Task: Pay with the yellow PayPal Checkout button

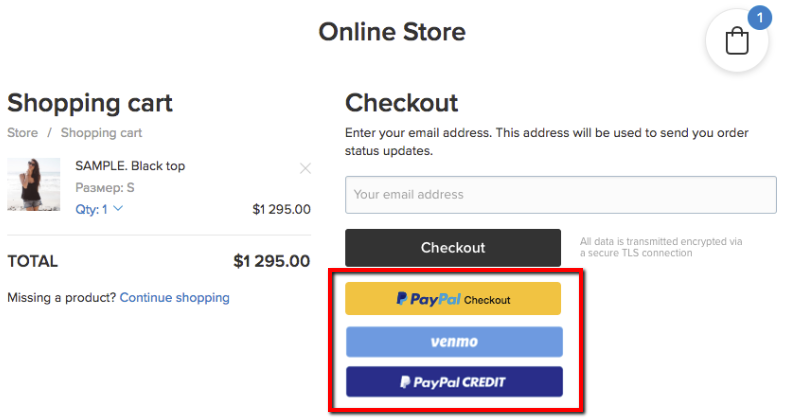Action: (x=453, y=299)
